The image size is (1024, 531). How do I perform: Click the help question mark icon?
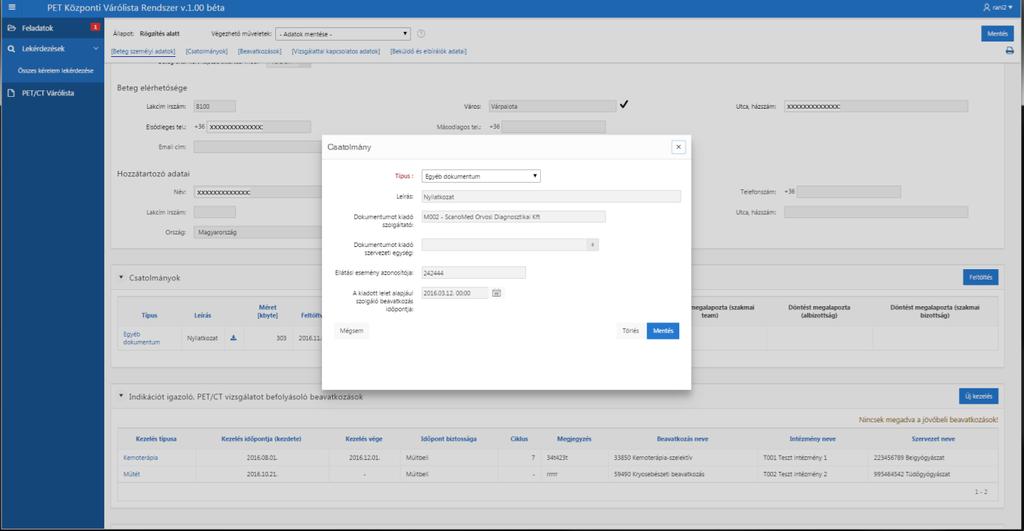pos(421,34)
